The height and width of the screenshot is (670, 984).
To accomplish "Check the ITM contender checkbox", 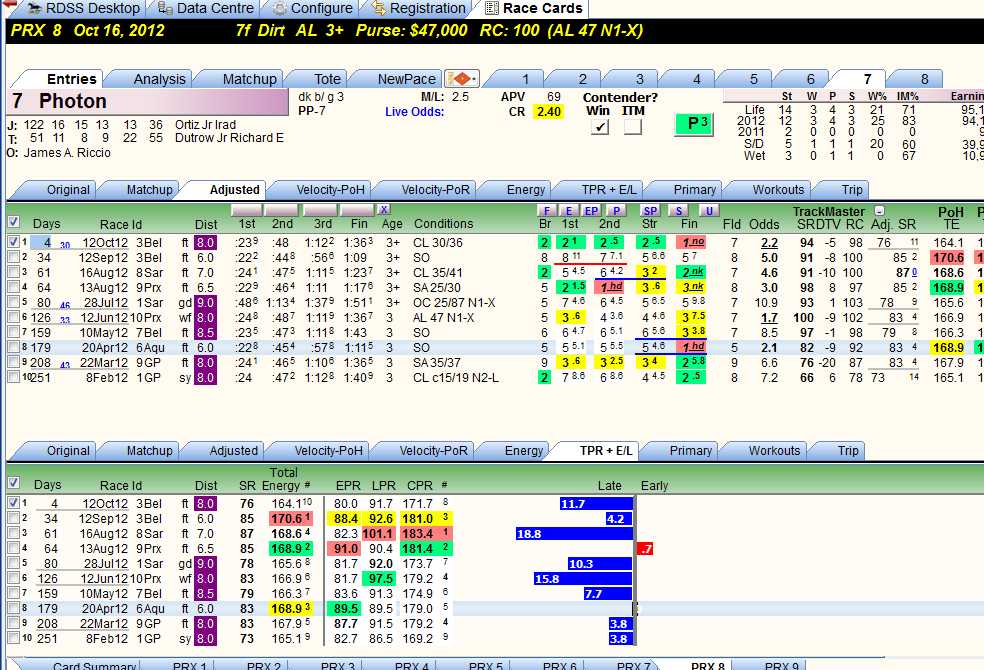I will click(x=633, y=127).
